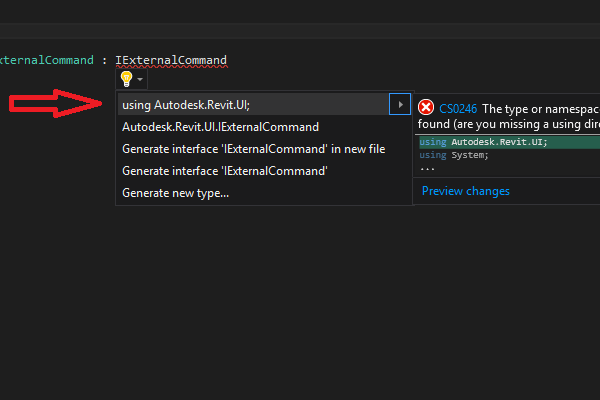Click the underlined IExternalCommand identifier in code
The image size is (600, 400).
171,60
